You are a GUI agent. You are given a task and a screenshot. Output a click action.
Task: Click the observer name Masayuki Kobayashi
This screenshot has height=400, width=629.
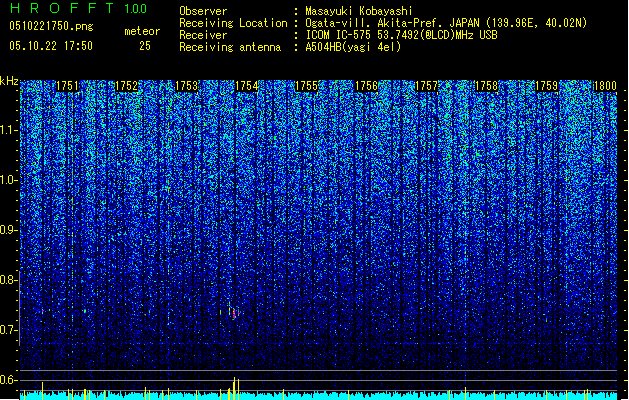359,11
